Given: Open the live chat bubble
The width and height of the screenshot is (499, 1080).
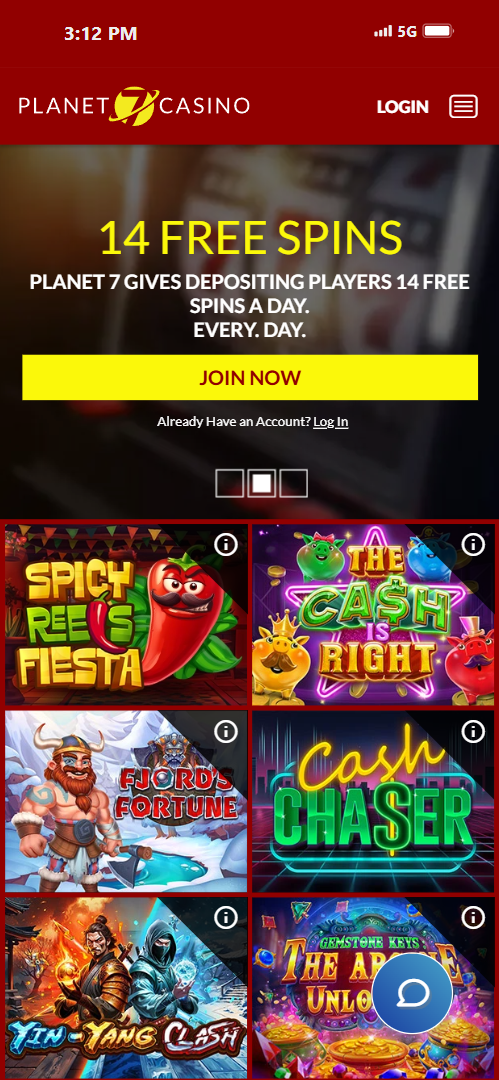Looking at the screenshot, I should point(412,993).
